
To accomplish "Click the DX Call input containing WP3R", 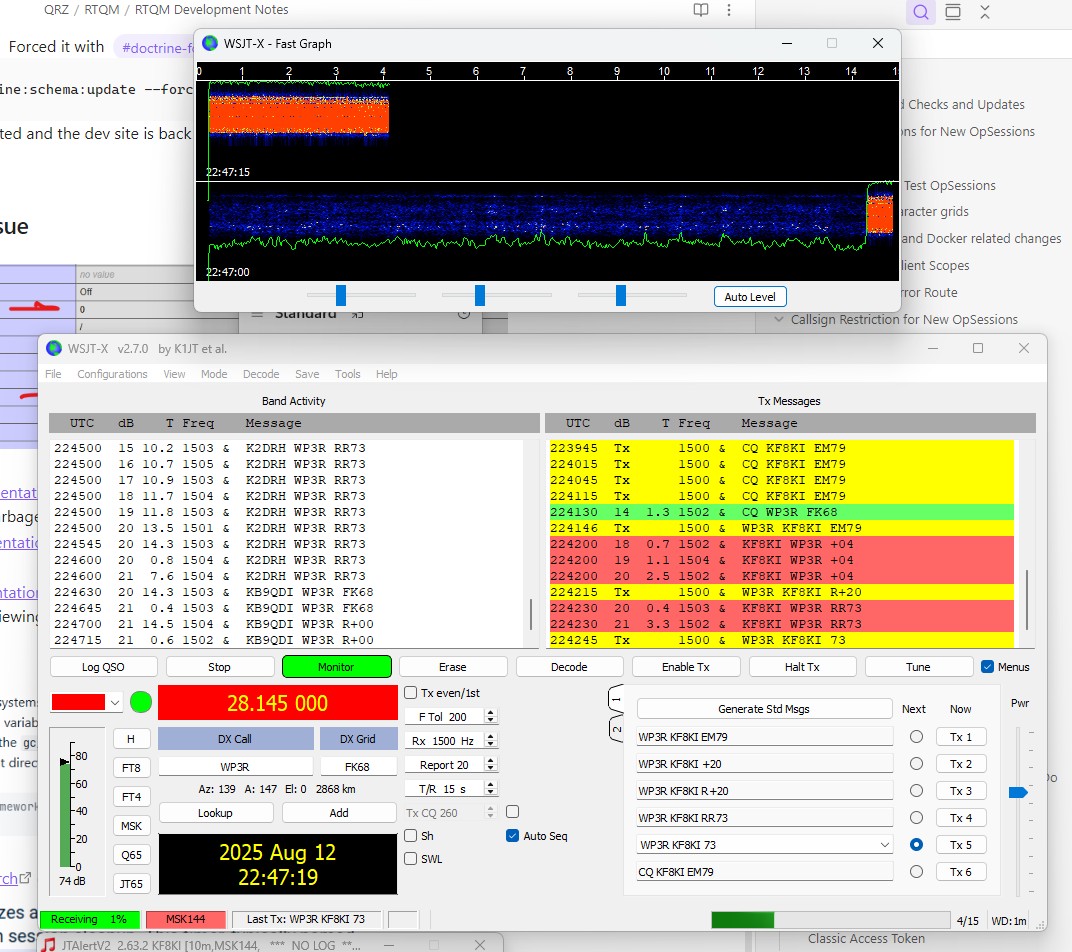I will (x=235, y=767).
